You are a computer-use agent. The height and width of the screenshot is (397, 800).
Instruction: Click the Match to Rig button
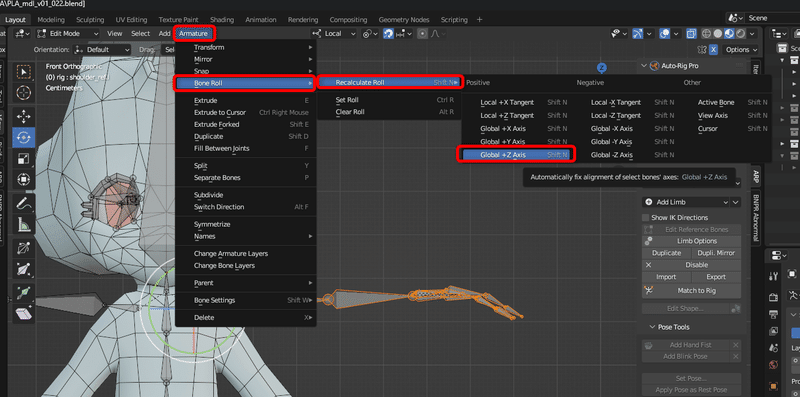[691, 290]
